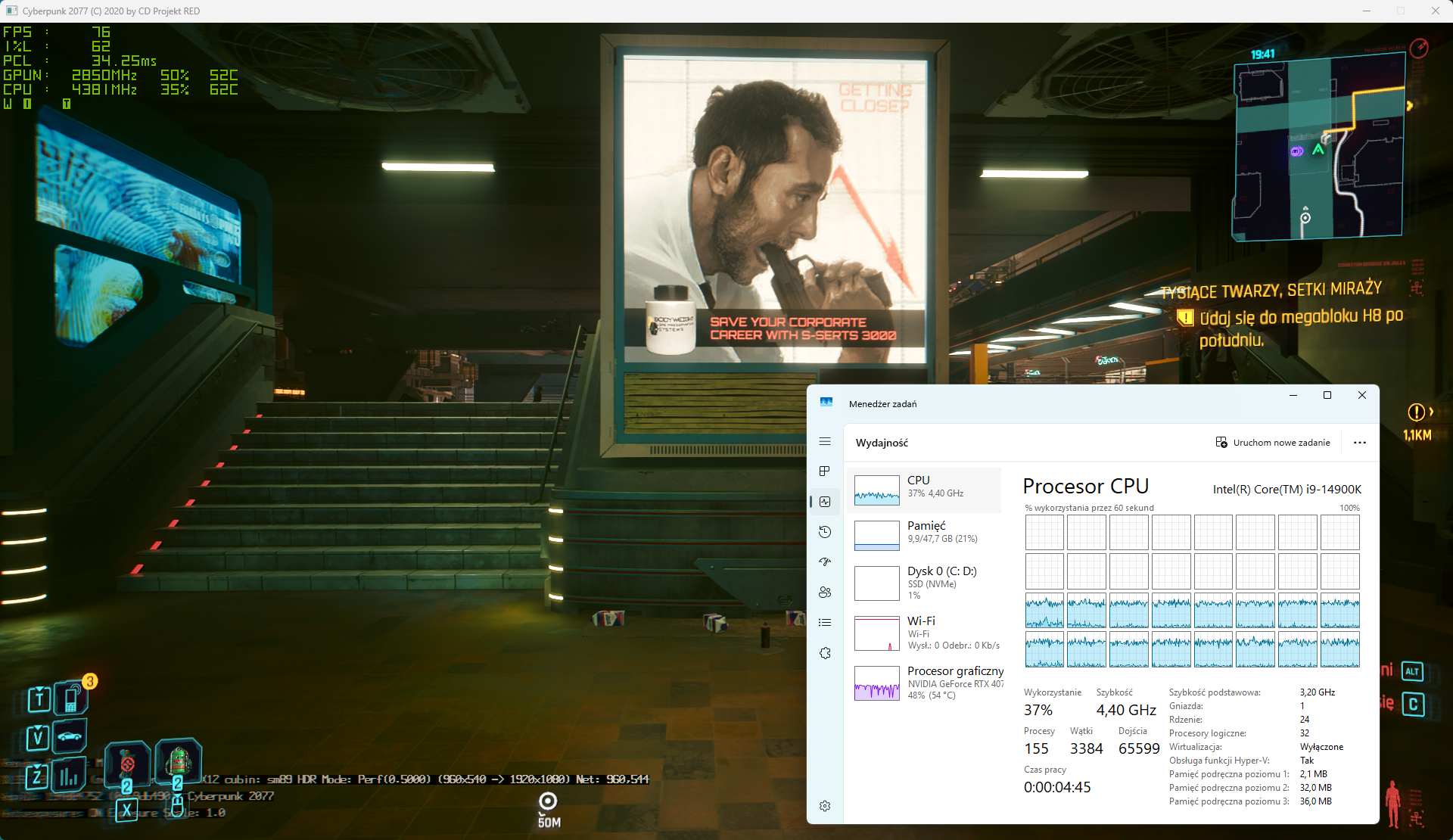Open the Users icon in Task Manager
The width and height of the screenshot is (1453, 840).
(x=825, y=593)
